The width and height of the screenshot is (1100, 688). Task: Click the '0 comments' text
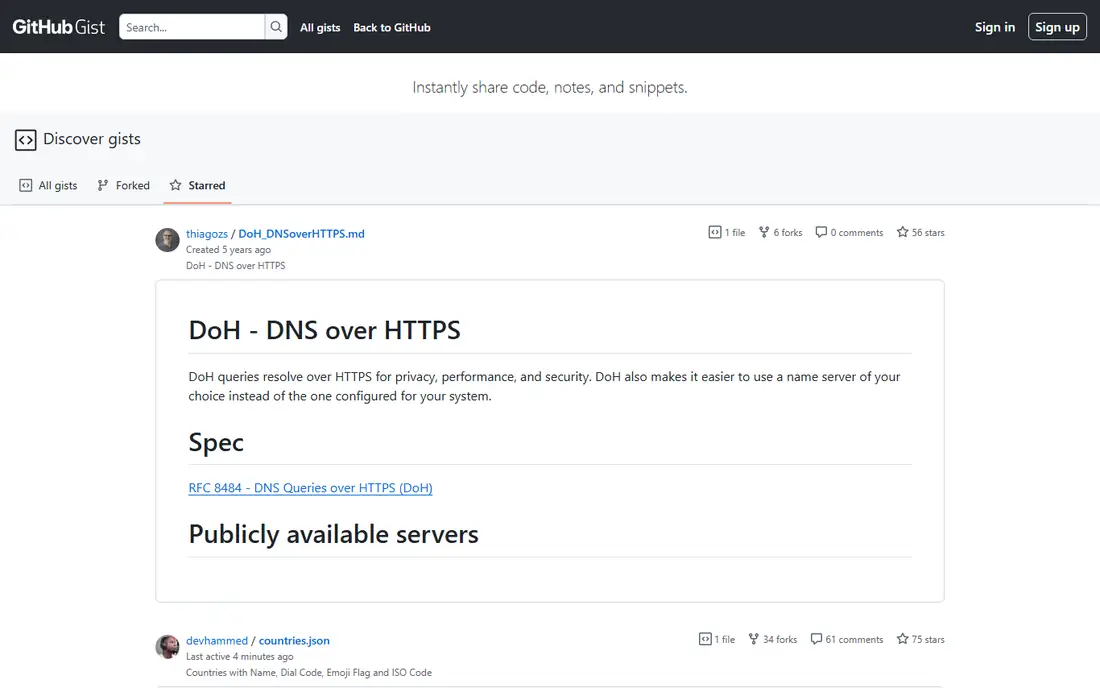point(857,233)
